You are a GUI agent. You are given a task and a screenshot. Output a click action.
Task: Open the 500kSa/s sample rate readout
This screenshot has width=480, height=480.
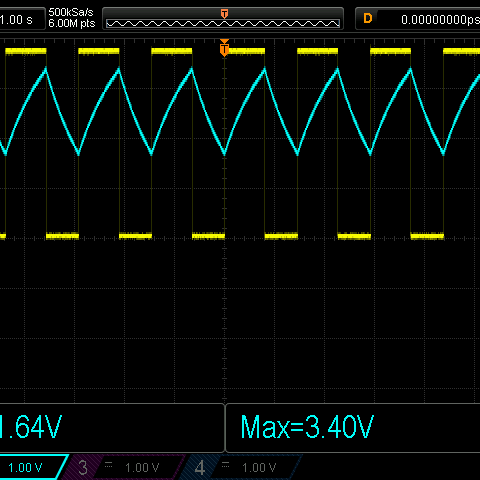tap(71, 13)
